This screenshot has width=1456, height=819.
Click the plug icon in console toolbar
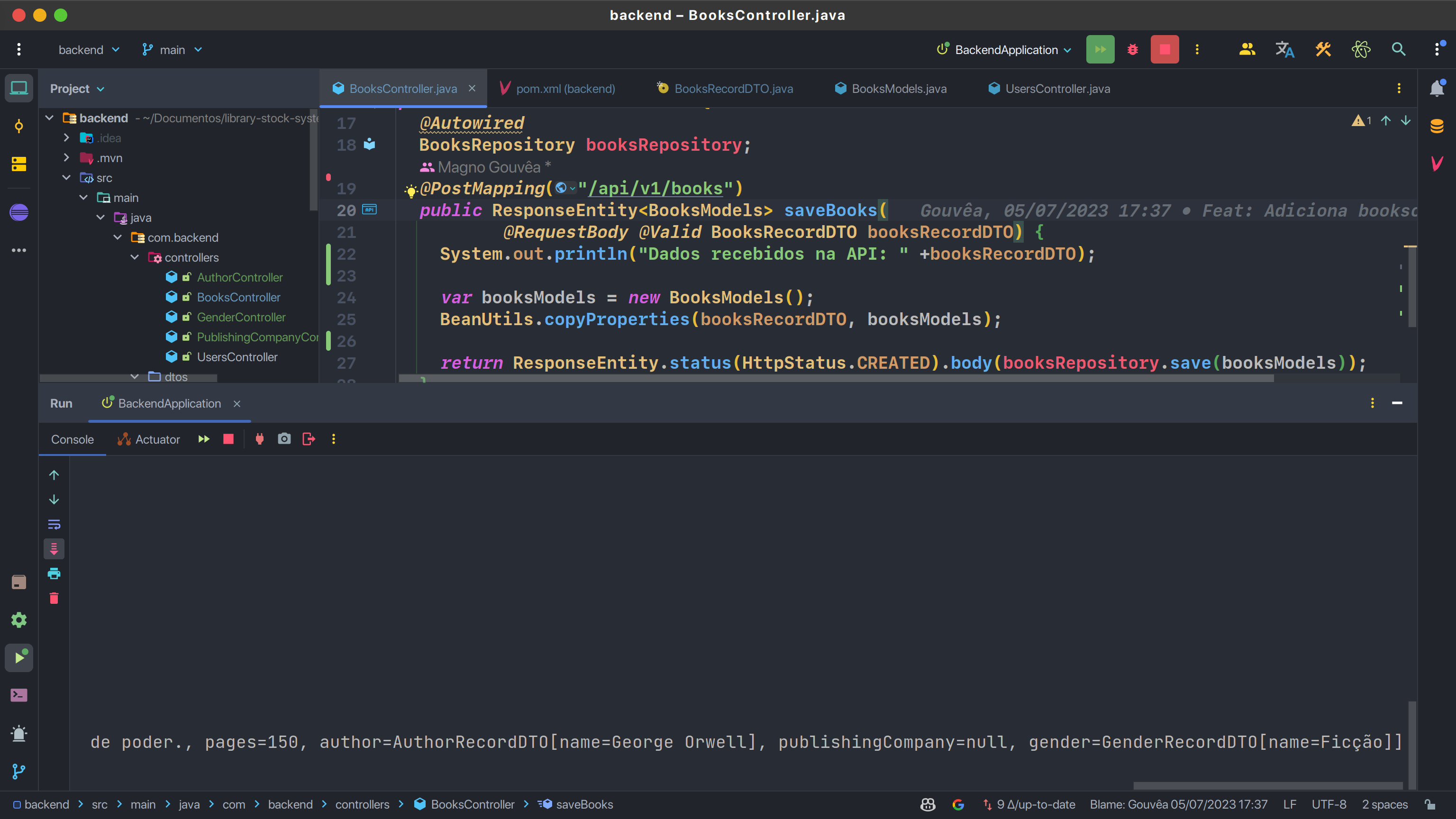(x=259, y=439)
